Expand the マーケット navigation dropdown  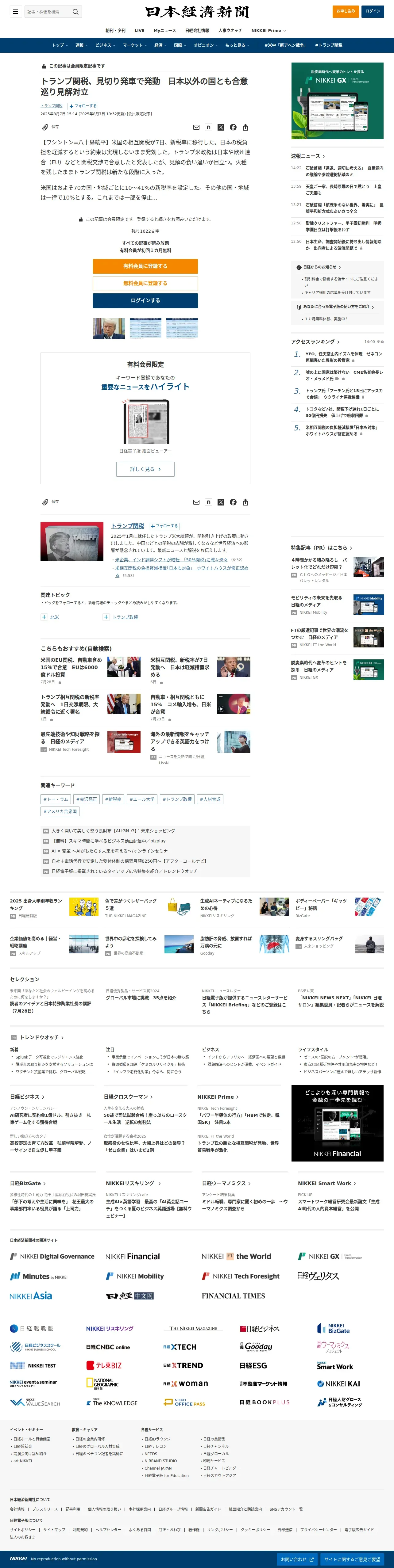pos(134,45)
